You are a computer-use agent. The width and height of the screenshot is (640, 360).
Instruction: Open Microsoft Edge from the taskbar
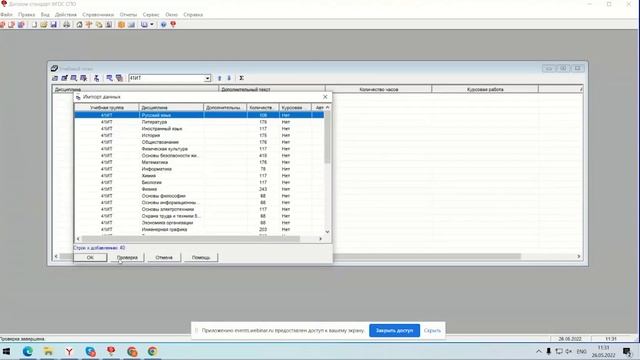point(28,351)
